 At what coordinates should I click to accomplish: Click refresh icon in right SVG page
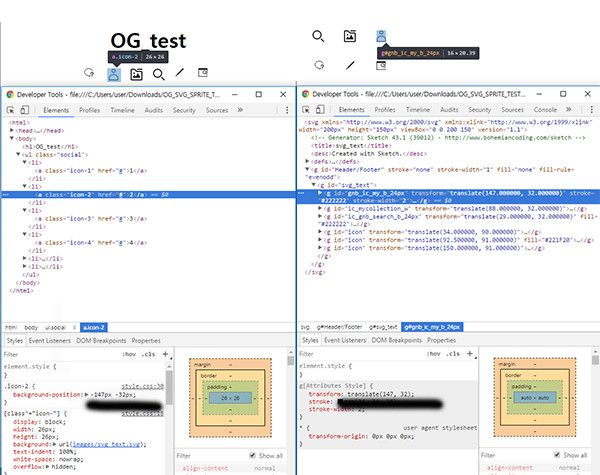point(319,65)
